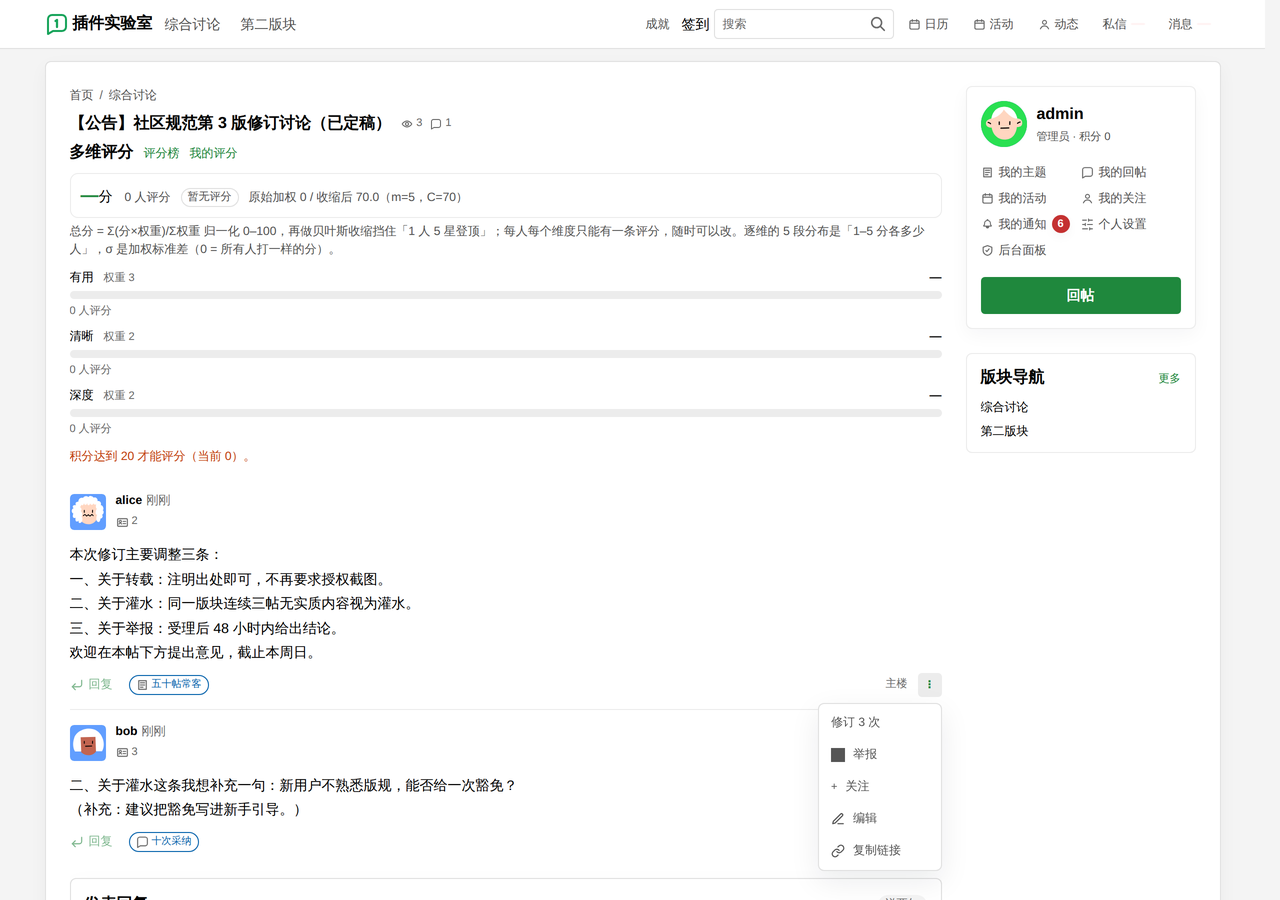Click the search magnifier icon
Image resolution: width=1280 pixels, height=900 pixels.
878,24
